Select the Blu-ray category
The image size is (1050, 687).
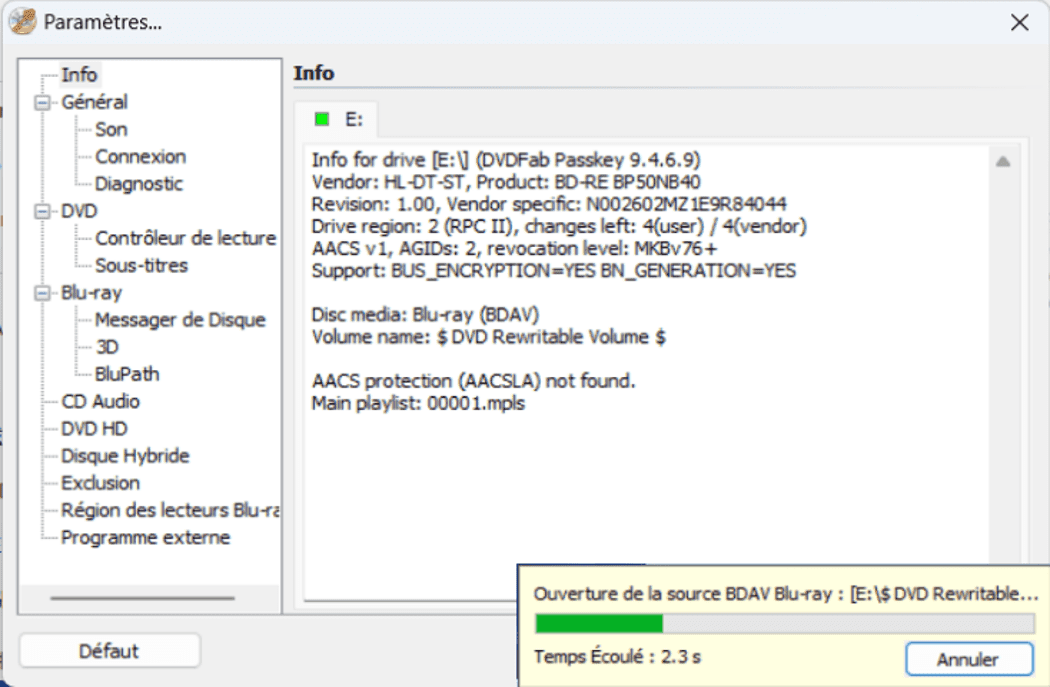pyautogui.click(x=91, y=293)
